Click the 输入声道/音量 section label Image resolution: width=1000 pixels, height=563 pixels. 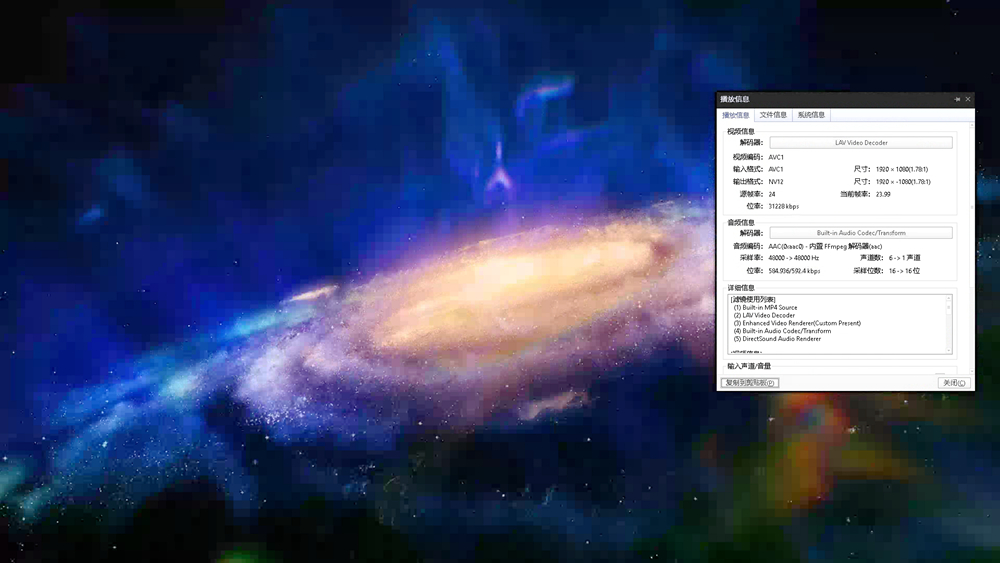pyautogui.click(x=749, y=366)
